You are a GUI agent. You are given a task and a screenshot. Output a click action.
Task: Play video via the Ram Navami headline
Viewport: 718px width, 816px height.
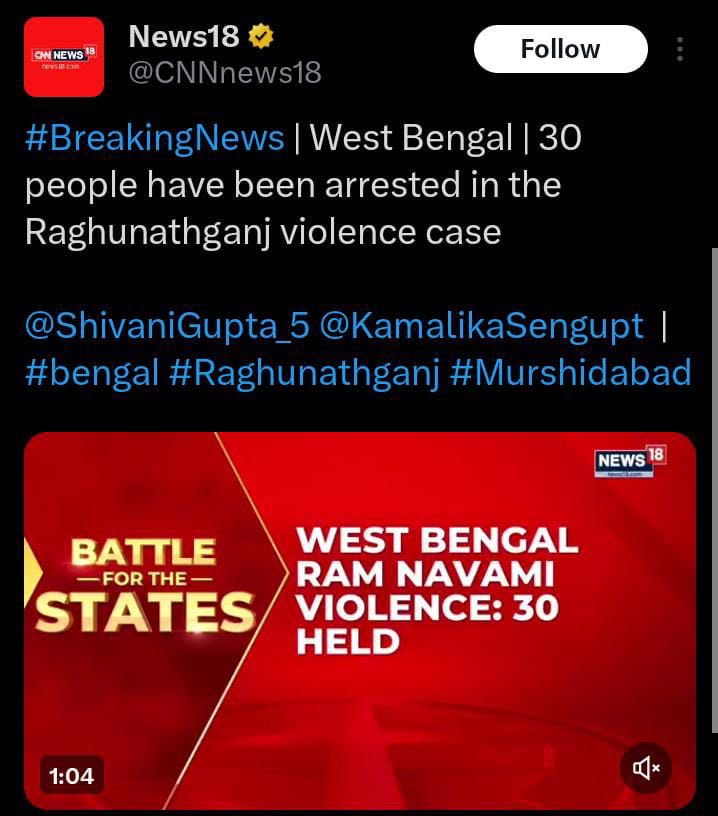(x=437, y=589)
